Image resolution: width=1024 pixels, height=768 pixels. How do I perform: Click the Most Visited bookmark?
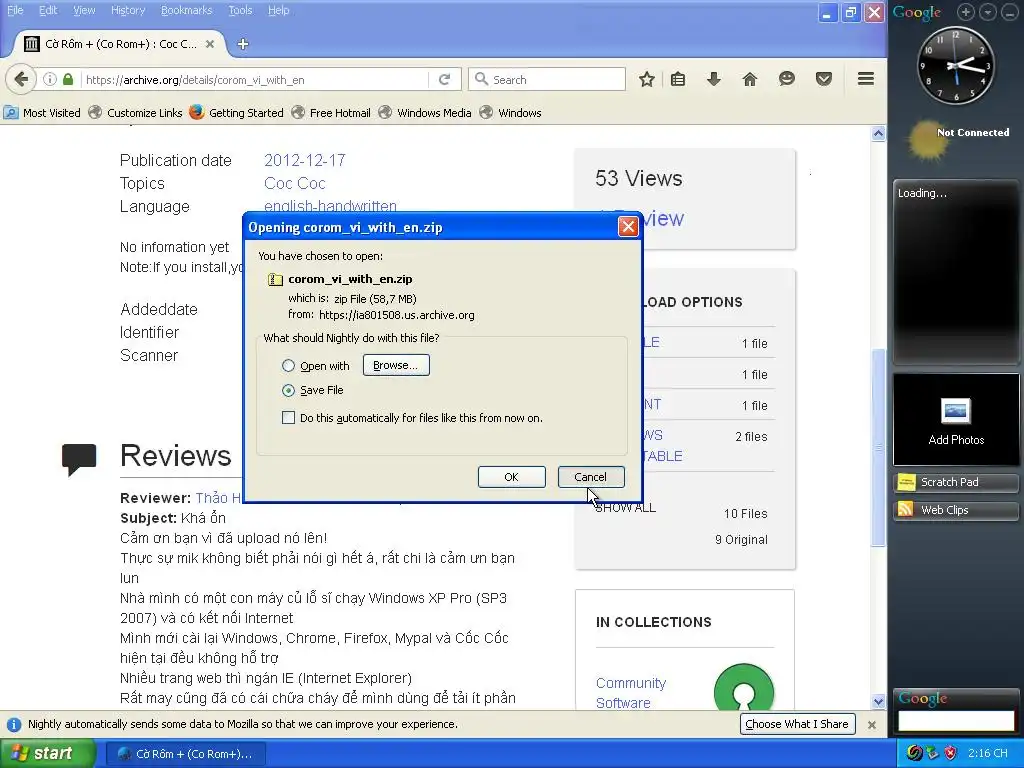point(42,113)
